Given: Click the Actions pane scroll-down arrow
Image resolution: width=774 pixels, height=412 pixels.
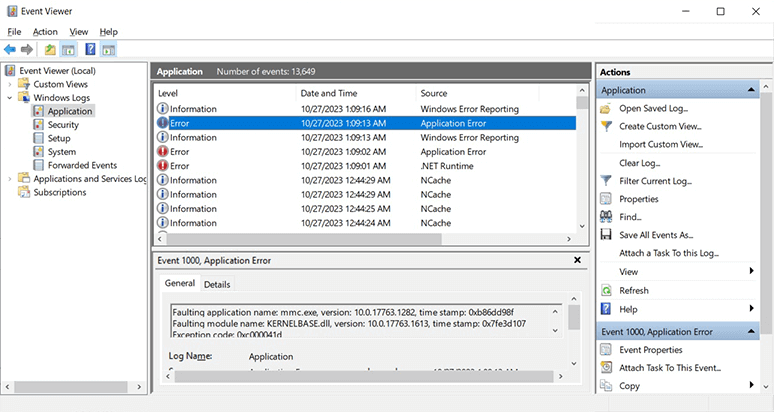Looking at the screenshot, I should (766, 387).
